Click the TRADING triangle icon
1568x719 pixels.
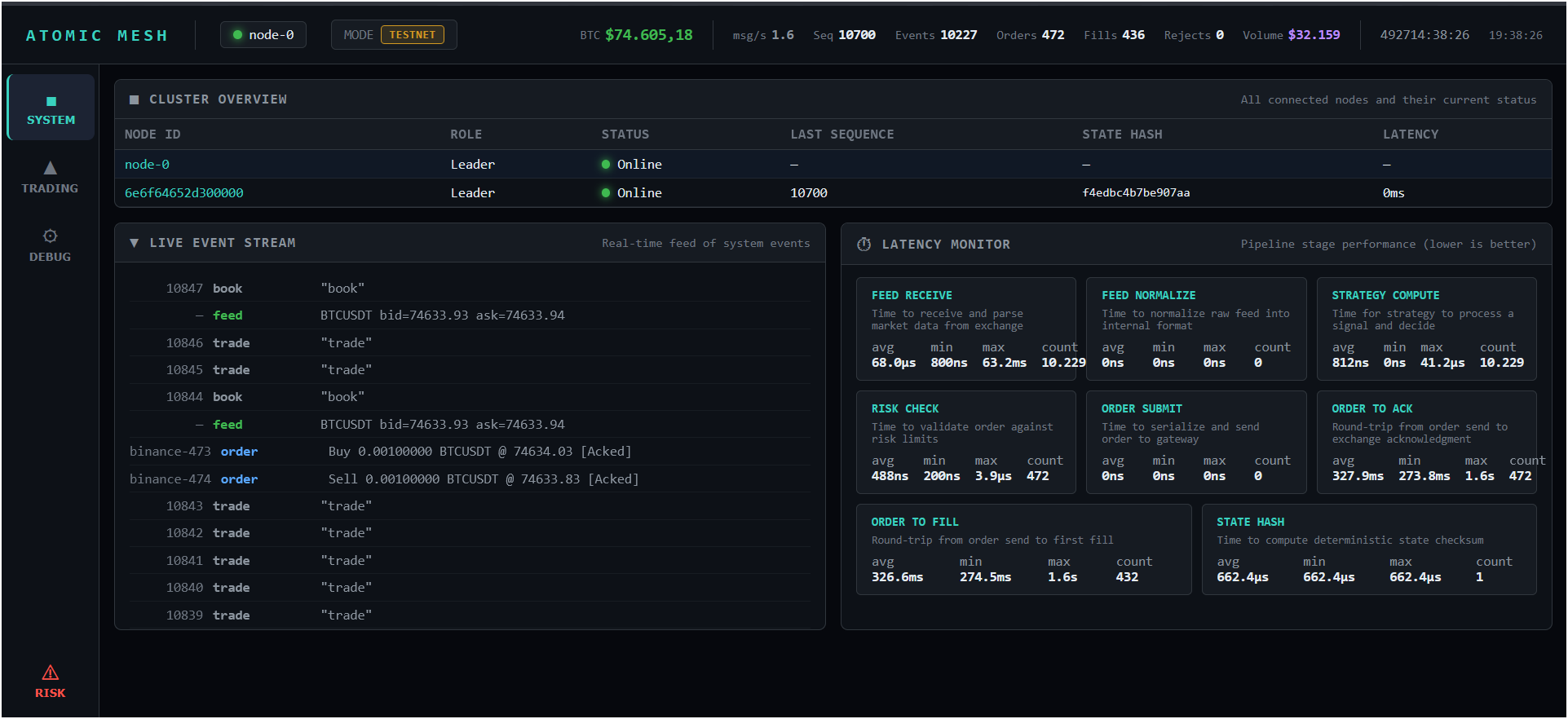pyautogui.click(x=51, y=168)
